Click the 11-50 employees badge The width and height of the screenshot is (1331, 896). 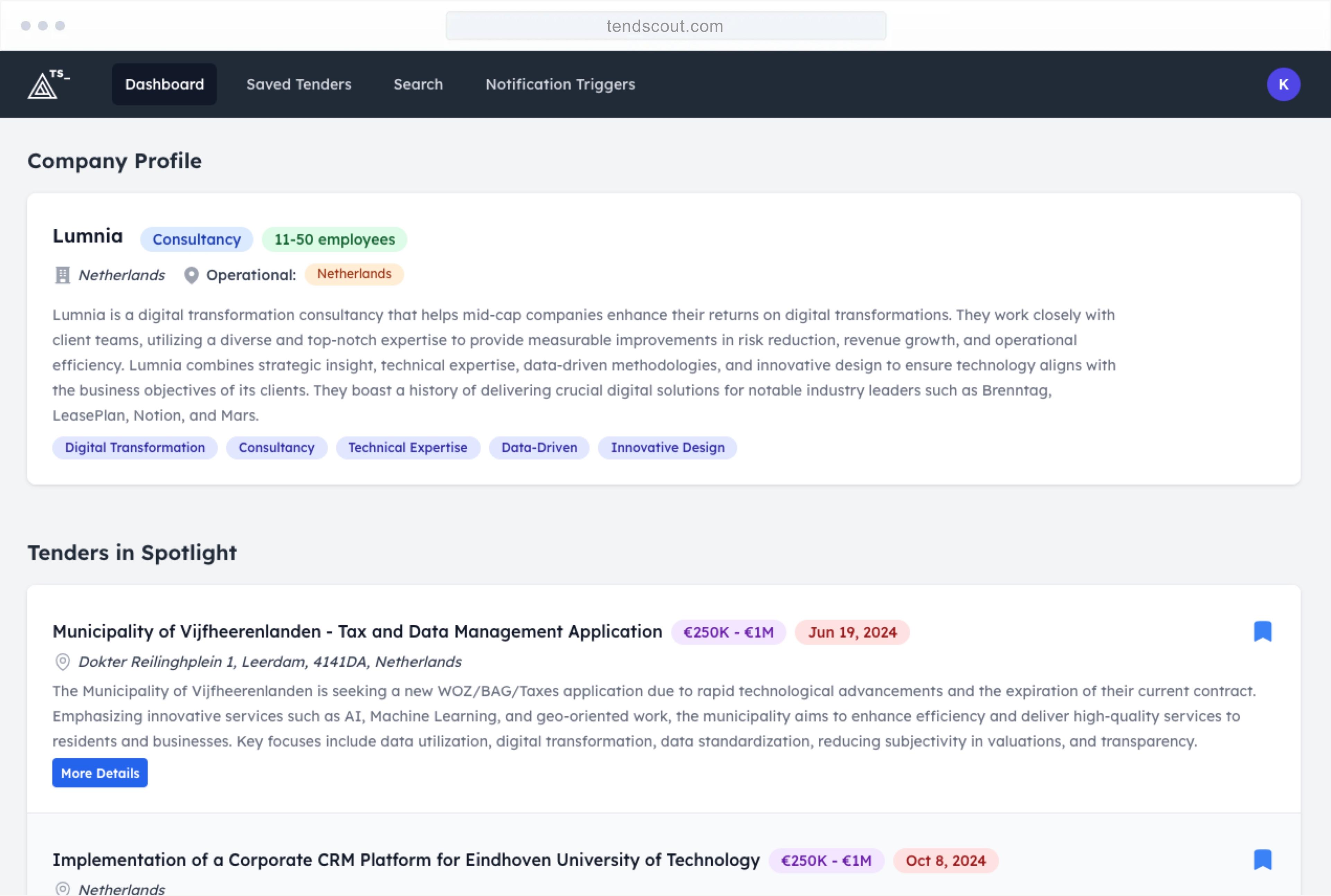[x=334, y=239]
